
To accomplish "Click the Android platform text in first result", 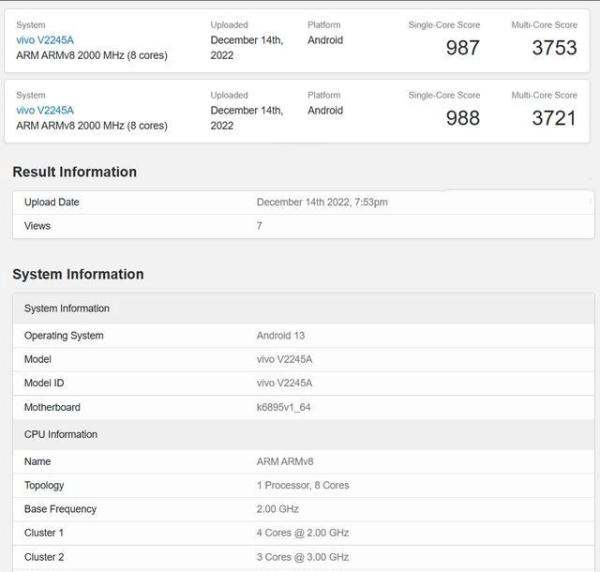I will (x=325, y=40).
